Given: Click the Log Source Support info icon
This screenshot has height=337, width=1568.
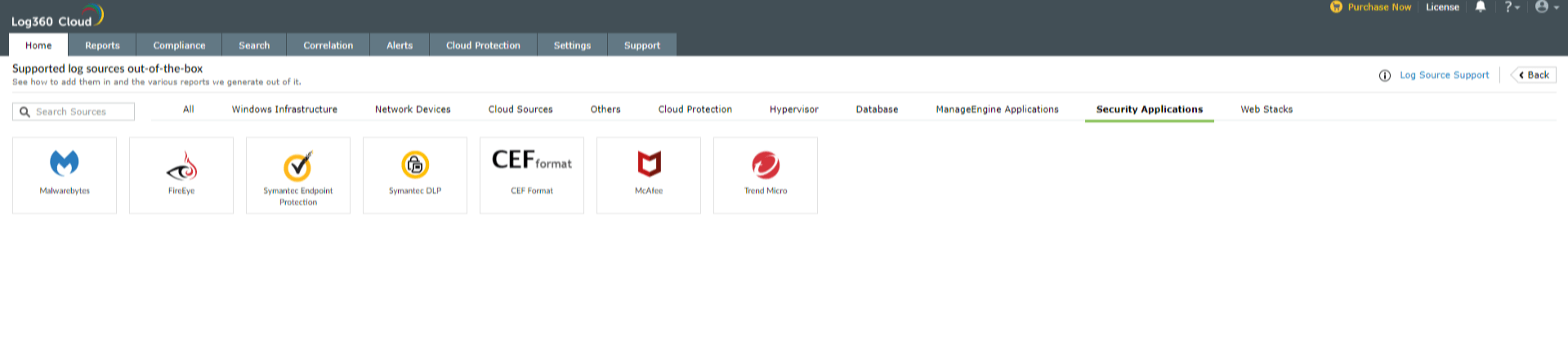Looking at the screenshot, I should (1385, 75).
